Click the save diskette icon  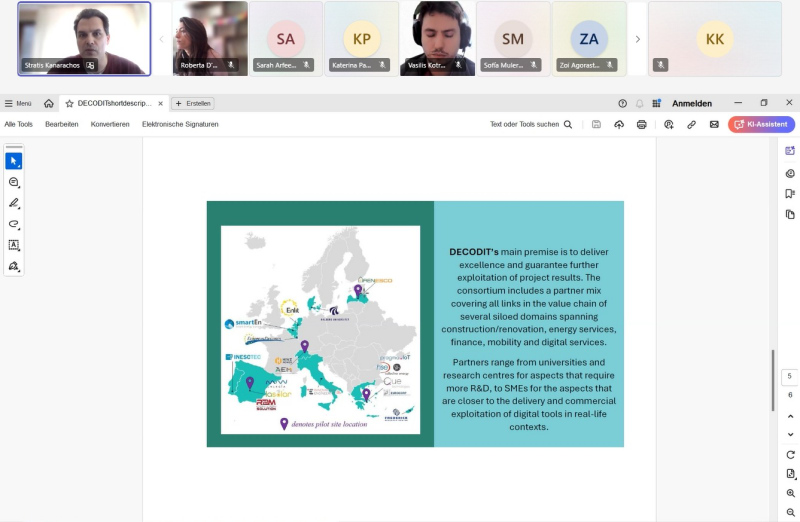[x=596, y=124]
